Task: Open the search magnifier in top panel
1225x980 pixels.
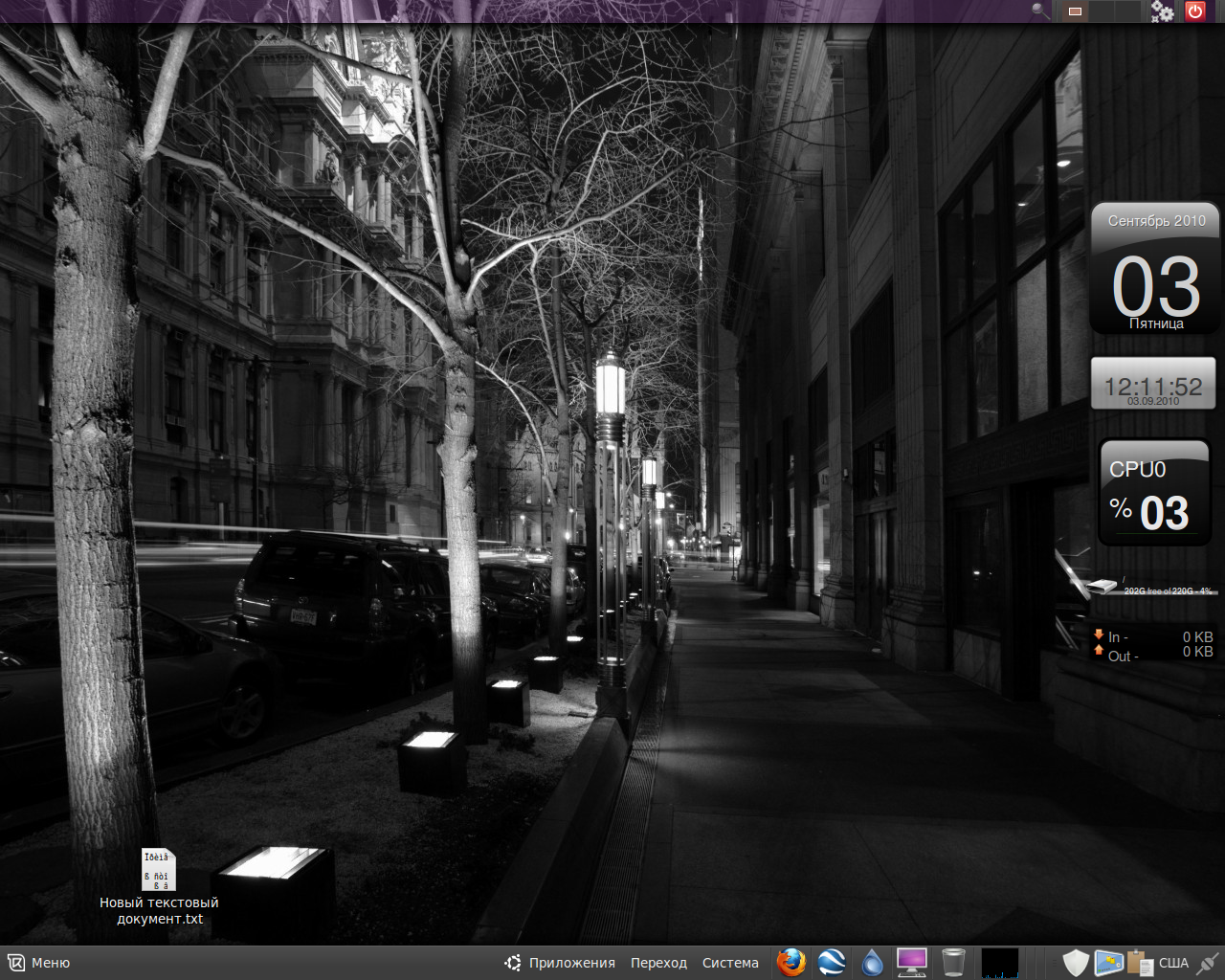Action: point(1040,11)
